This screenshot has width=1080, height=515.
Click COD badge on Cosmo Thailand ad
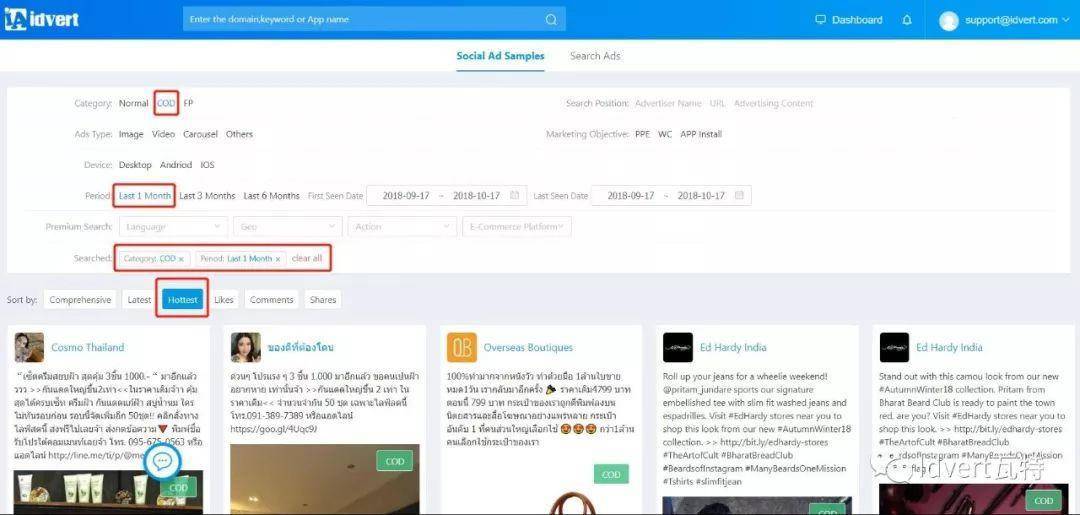(178, 487)
